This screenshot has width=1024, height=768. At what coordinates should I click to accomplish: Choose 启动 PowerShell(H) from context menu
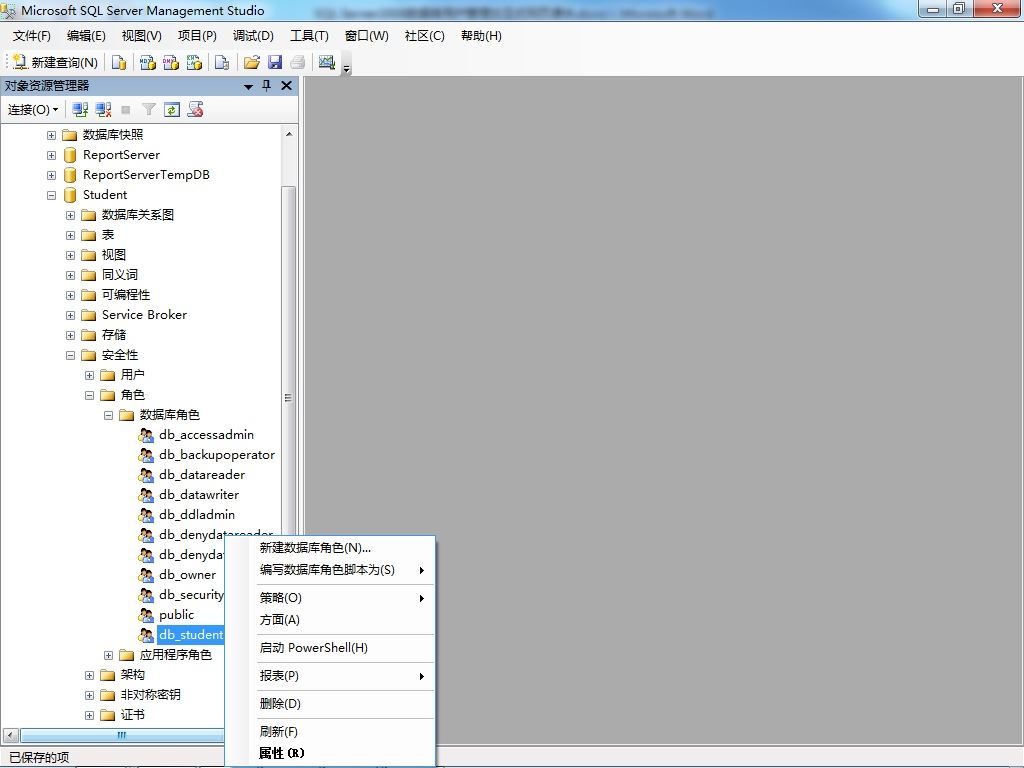330,648
